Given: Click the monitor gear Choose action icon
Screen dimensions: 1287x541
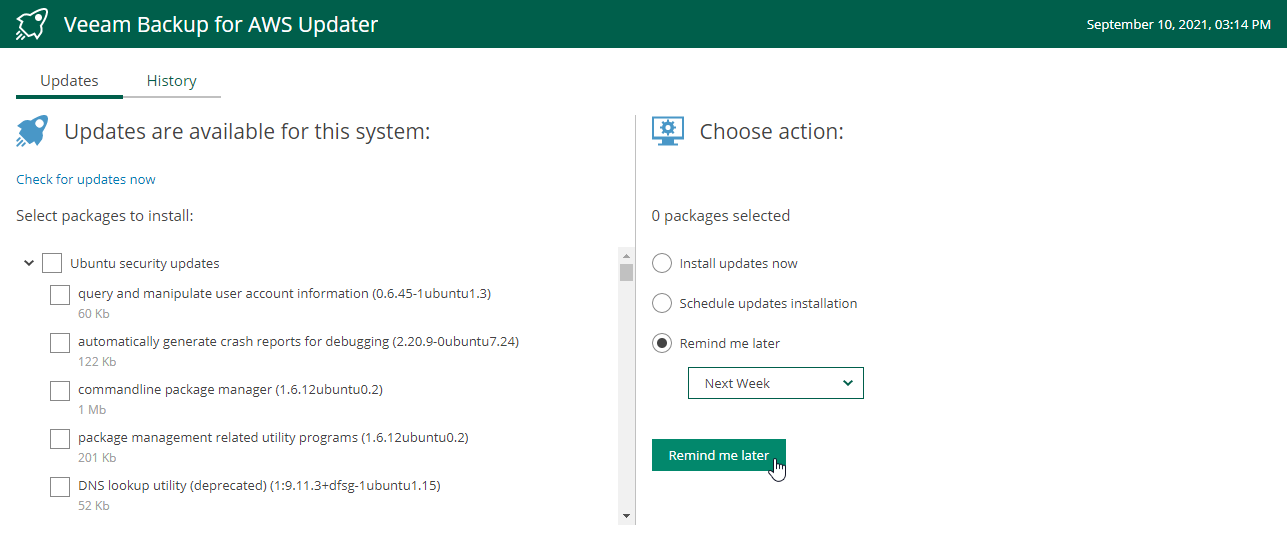Looking at the screenshot, I should point(668,131).
